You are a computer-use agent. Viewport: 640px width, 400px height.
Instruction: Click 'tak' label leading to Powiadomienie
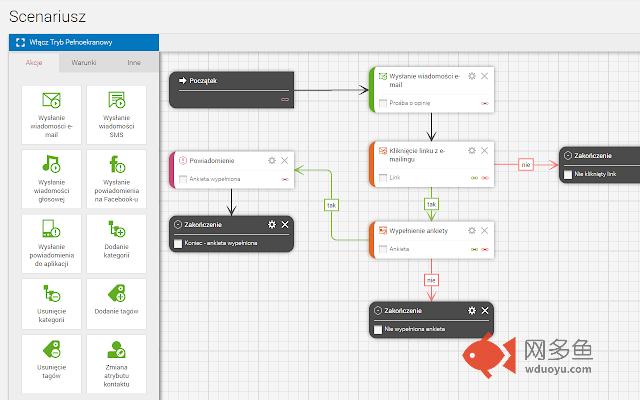[x=331, y=205]
